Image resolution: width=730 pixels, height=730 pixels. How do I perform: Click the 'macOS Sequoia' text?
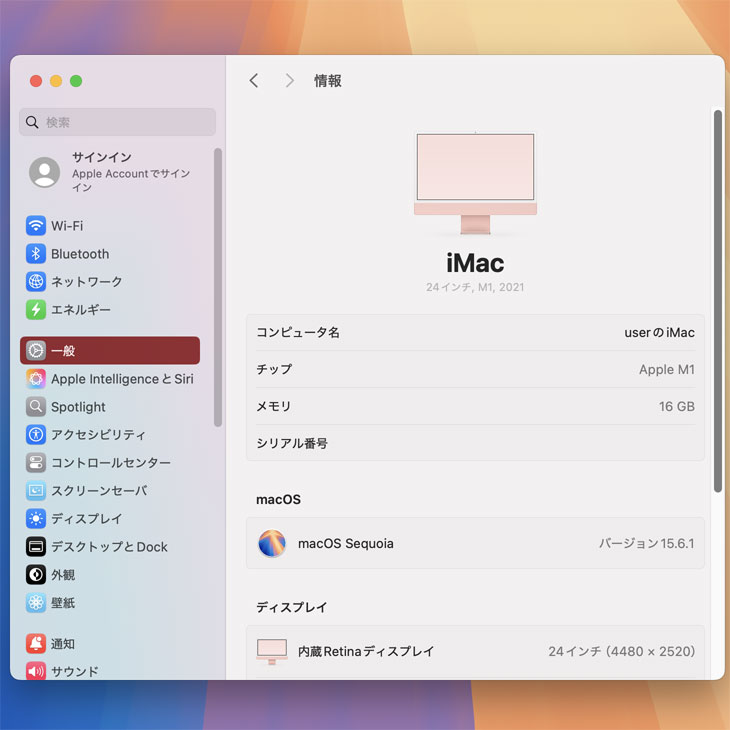pyautogui.click(x=346, y=543)
